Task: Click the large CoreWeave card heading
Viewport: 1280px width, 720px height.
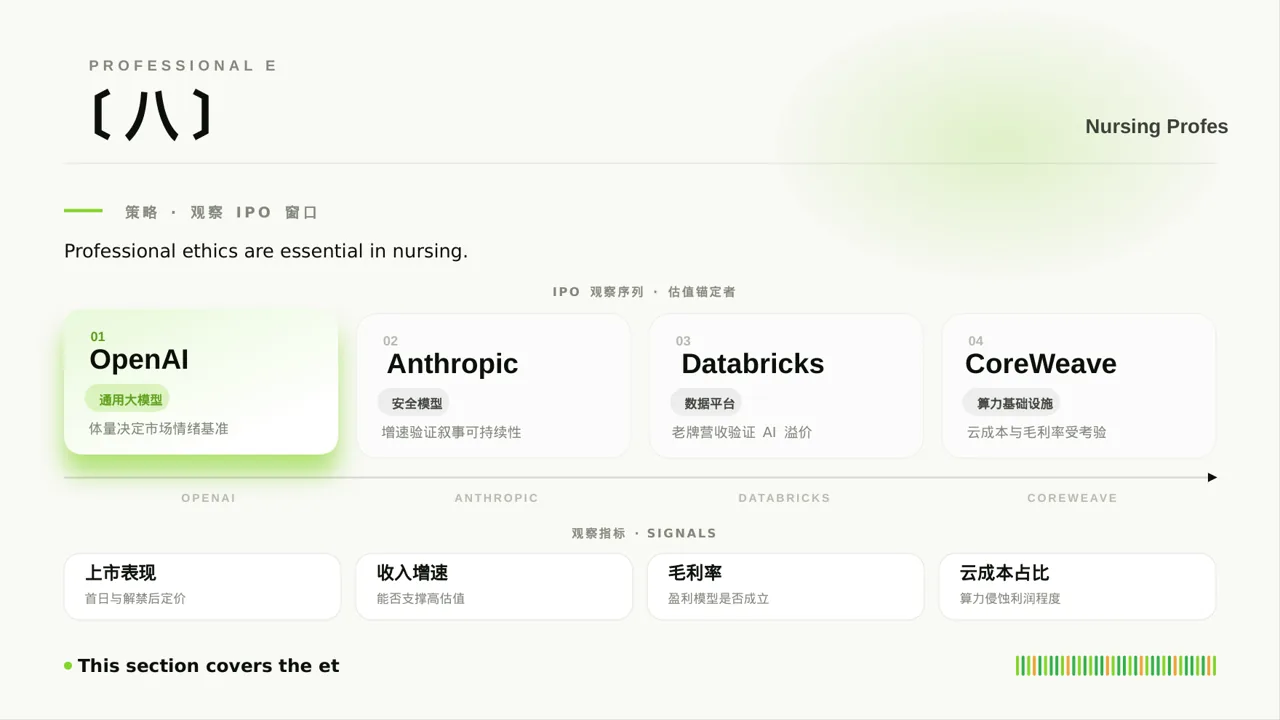Action: (x=1041, y=364)
